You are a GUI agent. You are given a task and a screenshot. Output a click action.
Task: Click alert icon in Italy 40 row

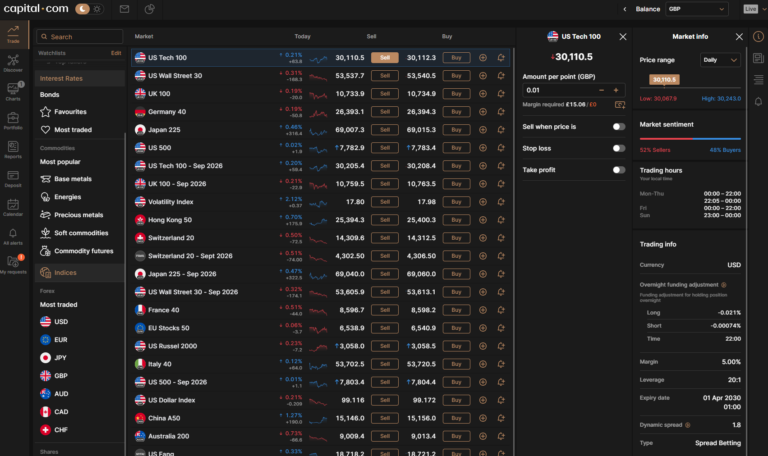(501, 364)
